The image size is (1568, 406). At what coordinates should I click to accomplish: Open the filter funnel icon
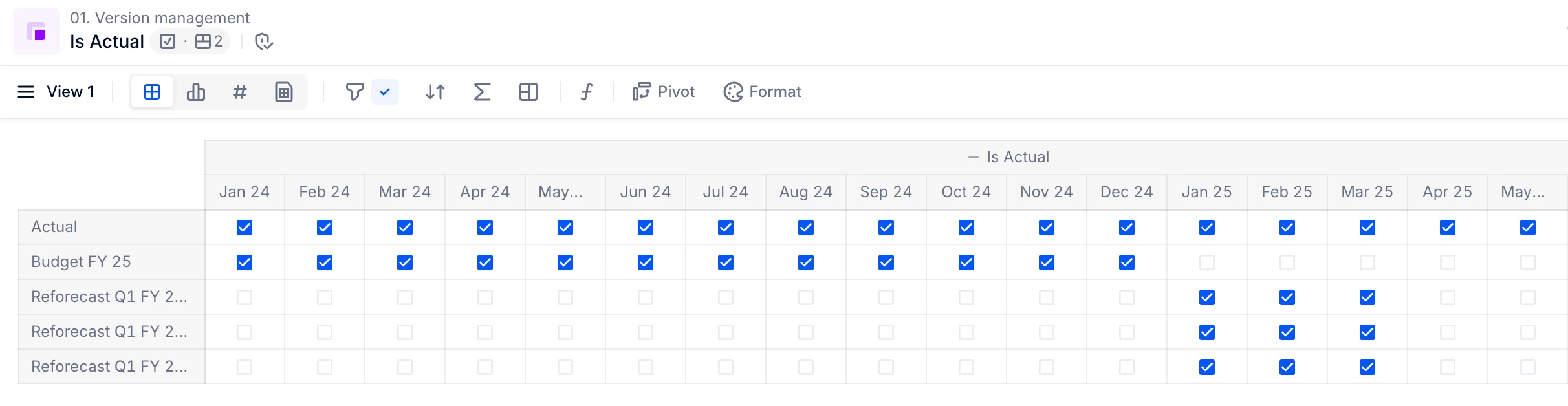coord(354,92)
